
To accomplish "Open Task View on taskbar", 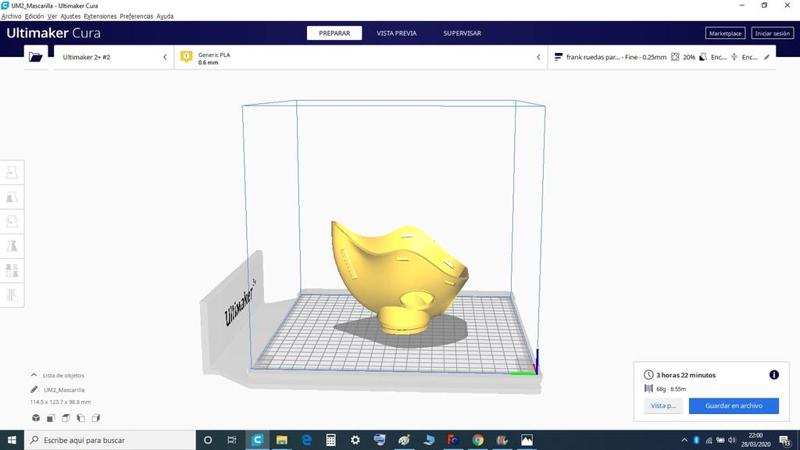I will tap(232, 440).
